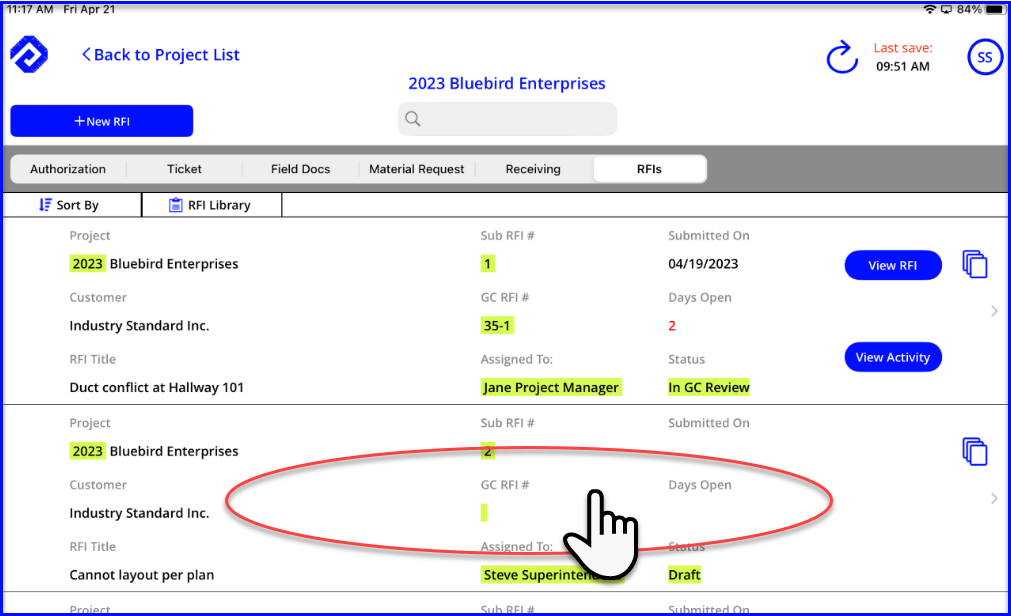Click the View Activity button

(x=893, y=357)
